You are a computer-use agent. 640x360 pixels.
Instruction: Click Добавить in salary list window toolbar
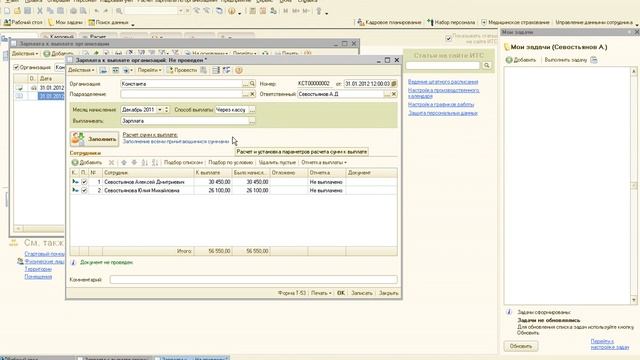click(58, 53)
